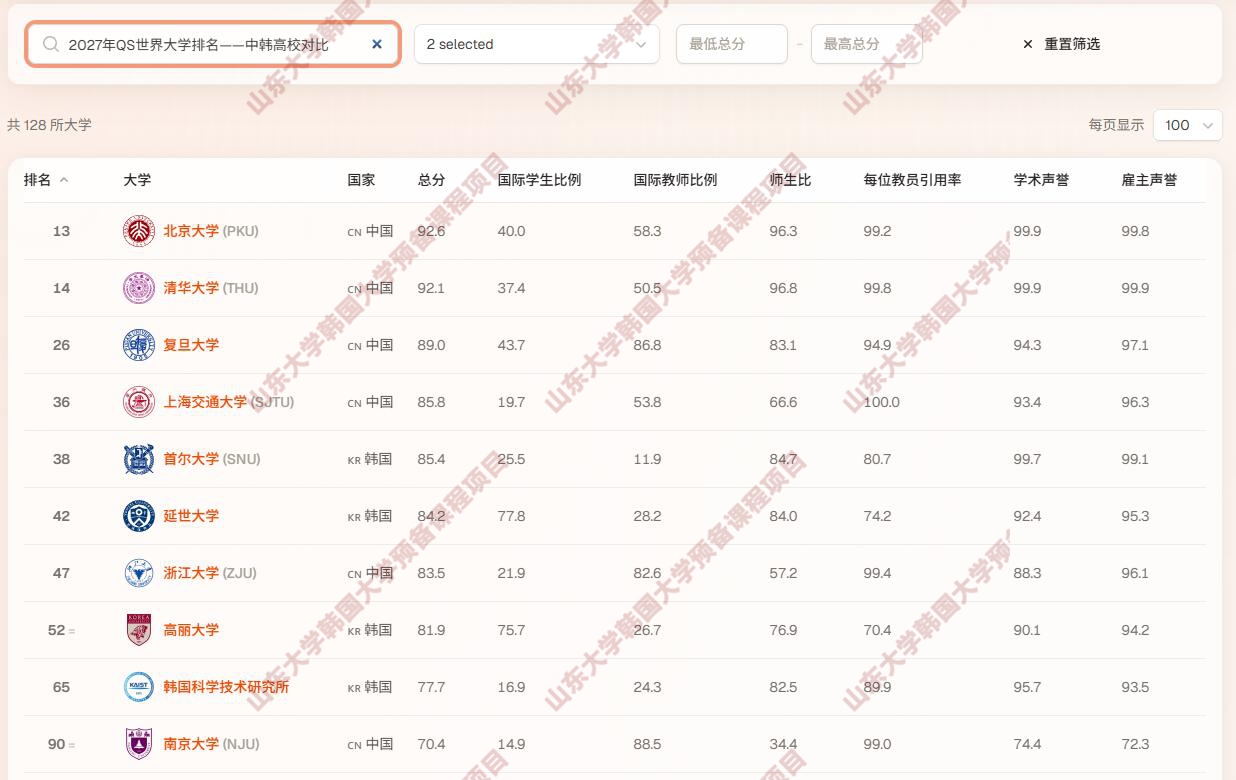1236x780 pixels.
Task: Click the Yonsei University logo
Action: pyautogui.click(x=139, y=516)
